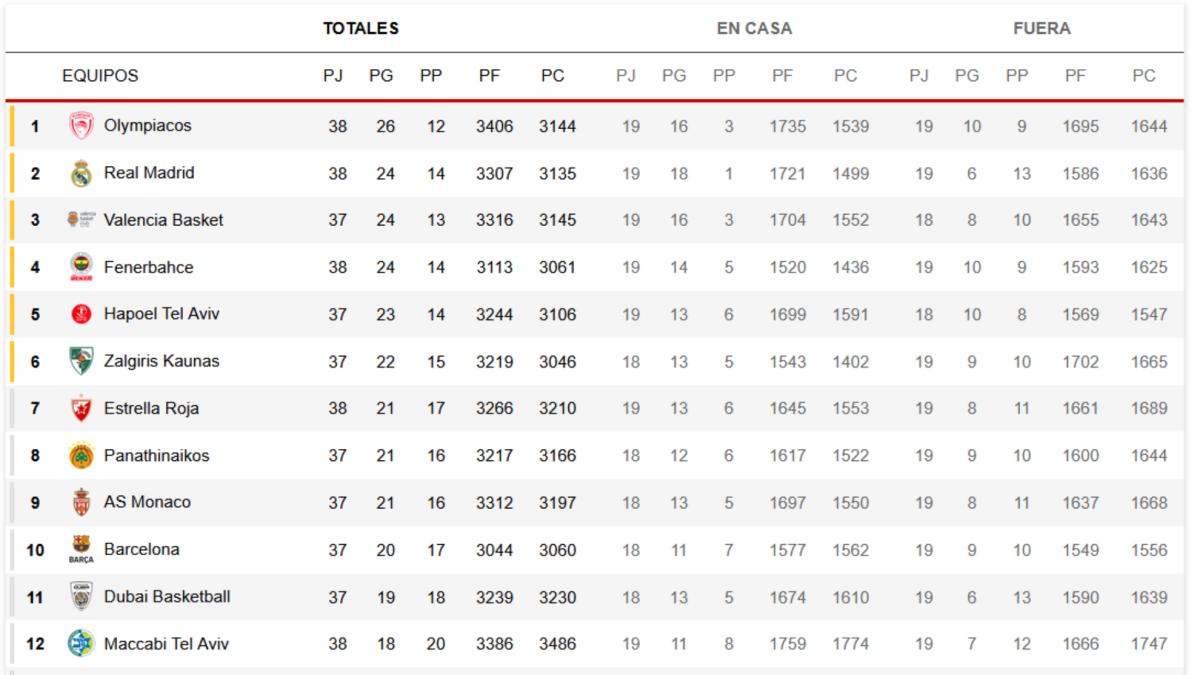Click the first PG column header under TOTALES
Image resolution: width=1200 pixels, height=675 pixels.
pos(381,76)
